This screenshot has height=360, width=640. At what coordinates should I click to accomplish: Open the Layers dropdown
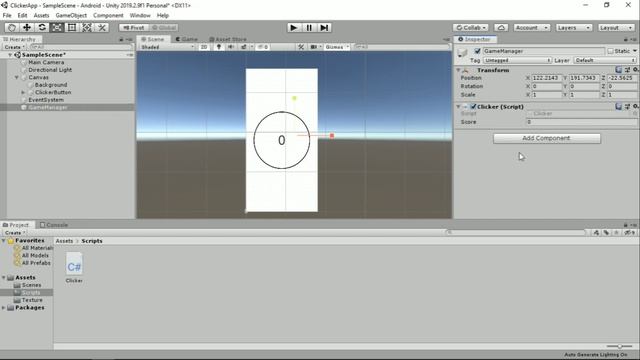[573, 27]
